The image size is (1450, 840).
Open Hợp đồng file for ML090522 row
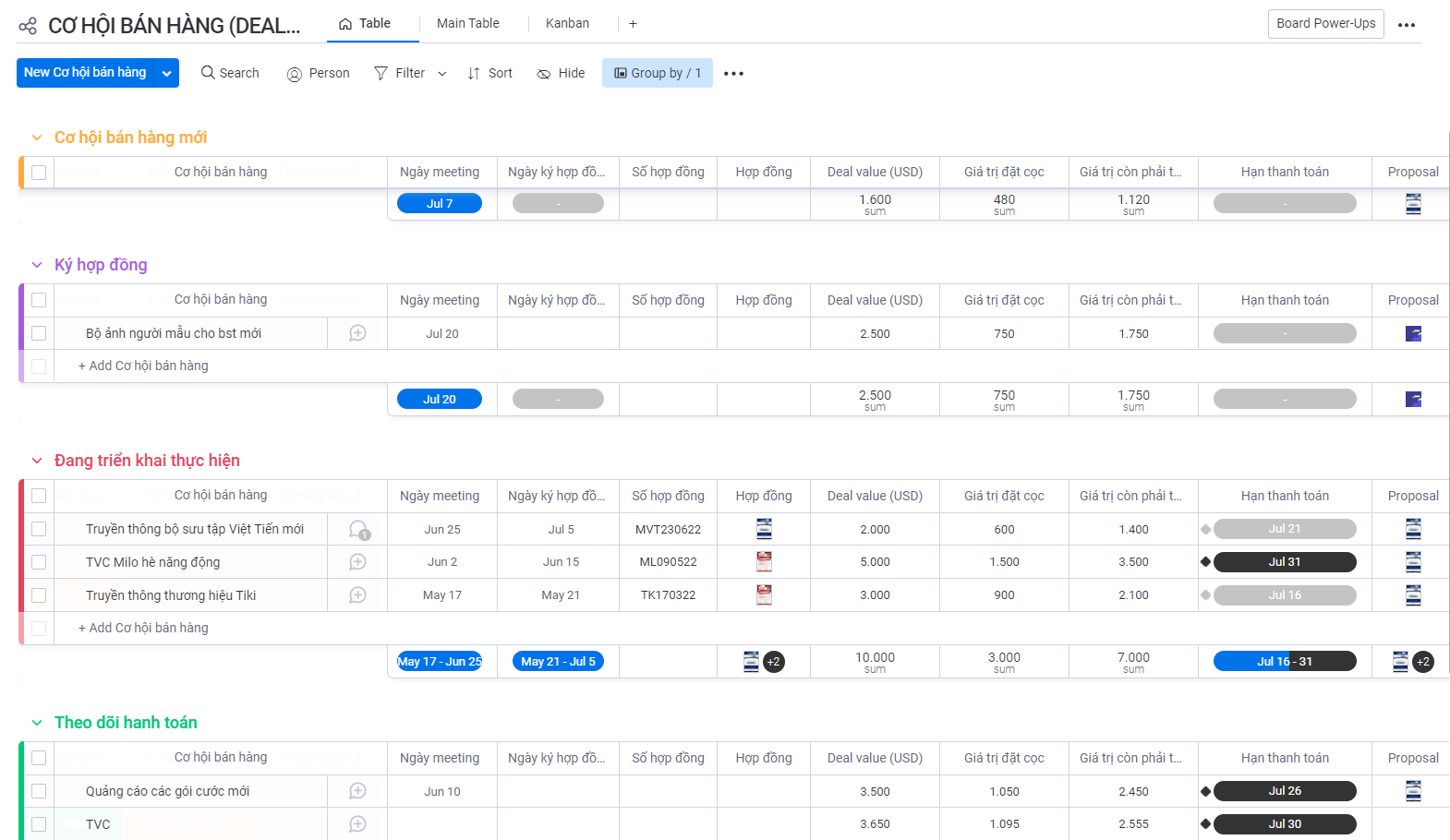[764, 562]
